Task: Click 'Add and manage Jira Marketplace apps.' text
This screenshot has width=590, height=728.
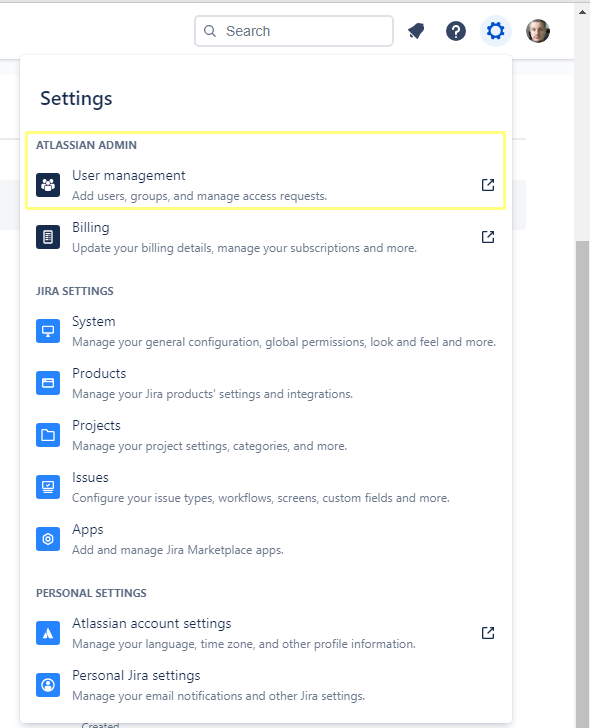Action: coord(178,550)
